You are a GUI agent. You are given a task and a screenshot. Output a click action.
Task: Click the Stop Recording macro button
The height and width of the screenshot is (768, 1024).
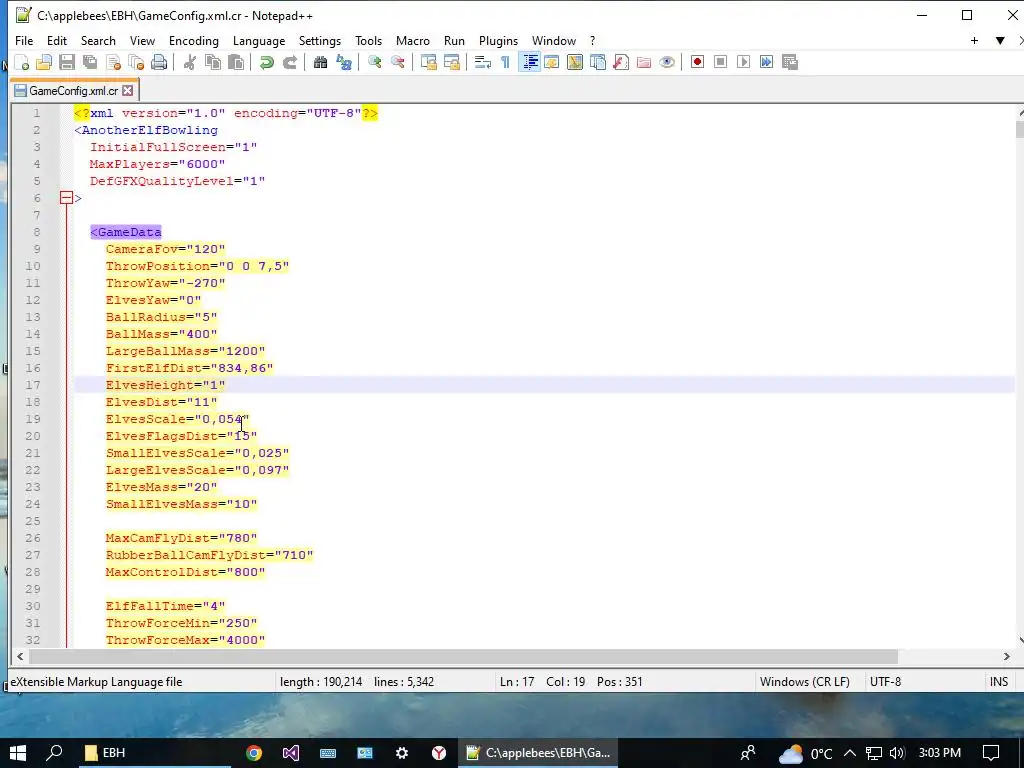click(720, 62)
